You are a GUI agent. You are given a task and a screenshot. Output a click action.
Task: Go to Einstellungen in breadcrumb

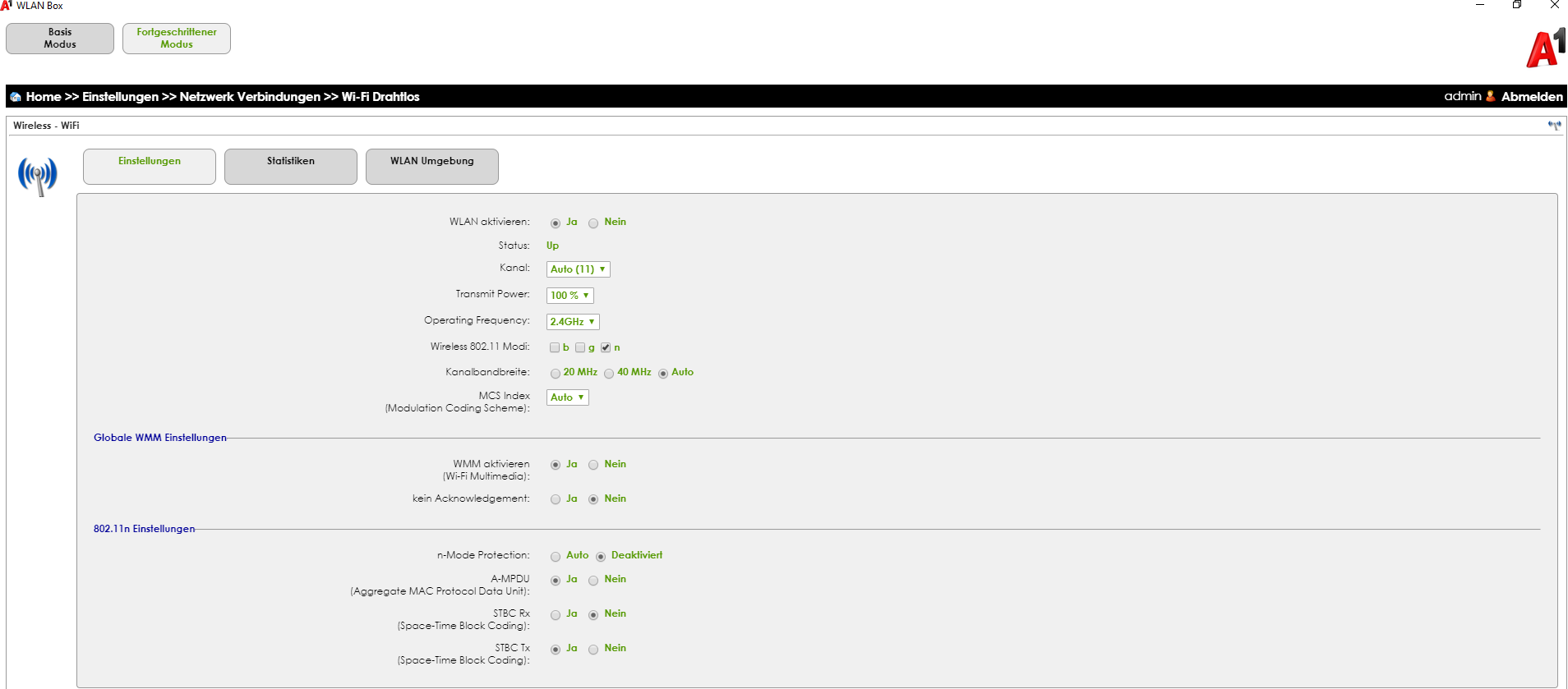[120, 97]
